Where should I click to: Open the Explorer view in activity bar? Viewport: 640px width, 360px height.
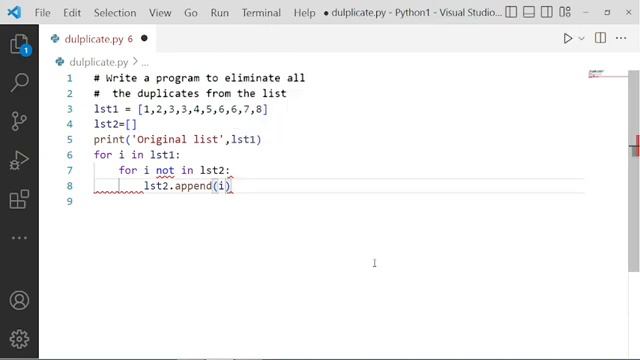pyautogui.click(x=19, y=44)
